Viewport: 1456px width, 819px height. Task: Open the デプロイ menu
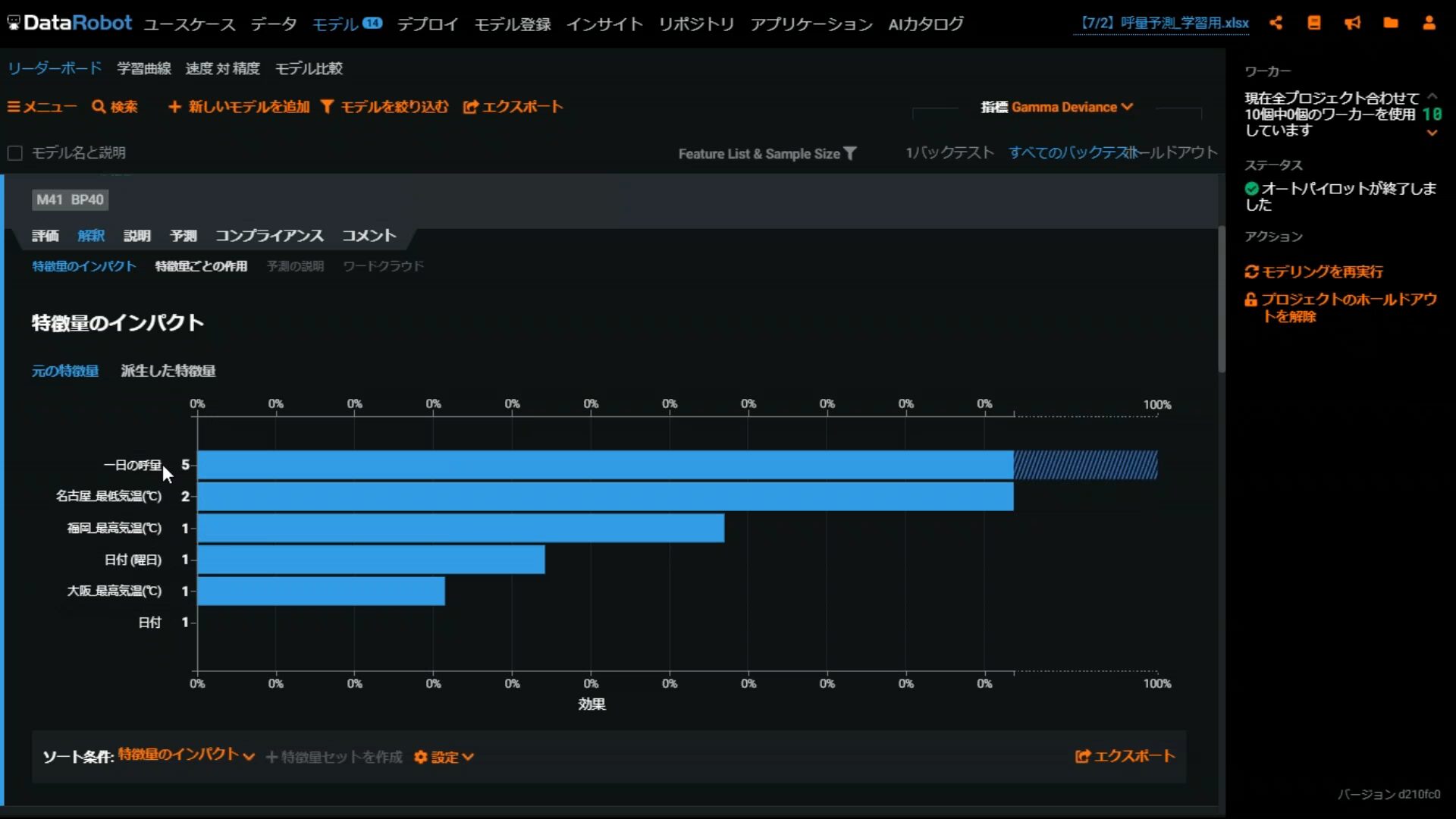coord(428,24)
